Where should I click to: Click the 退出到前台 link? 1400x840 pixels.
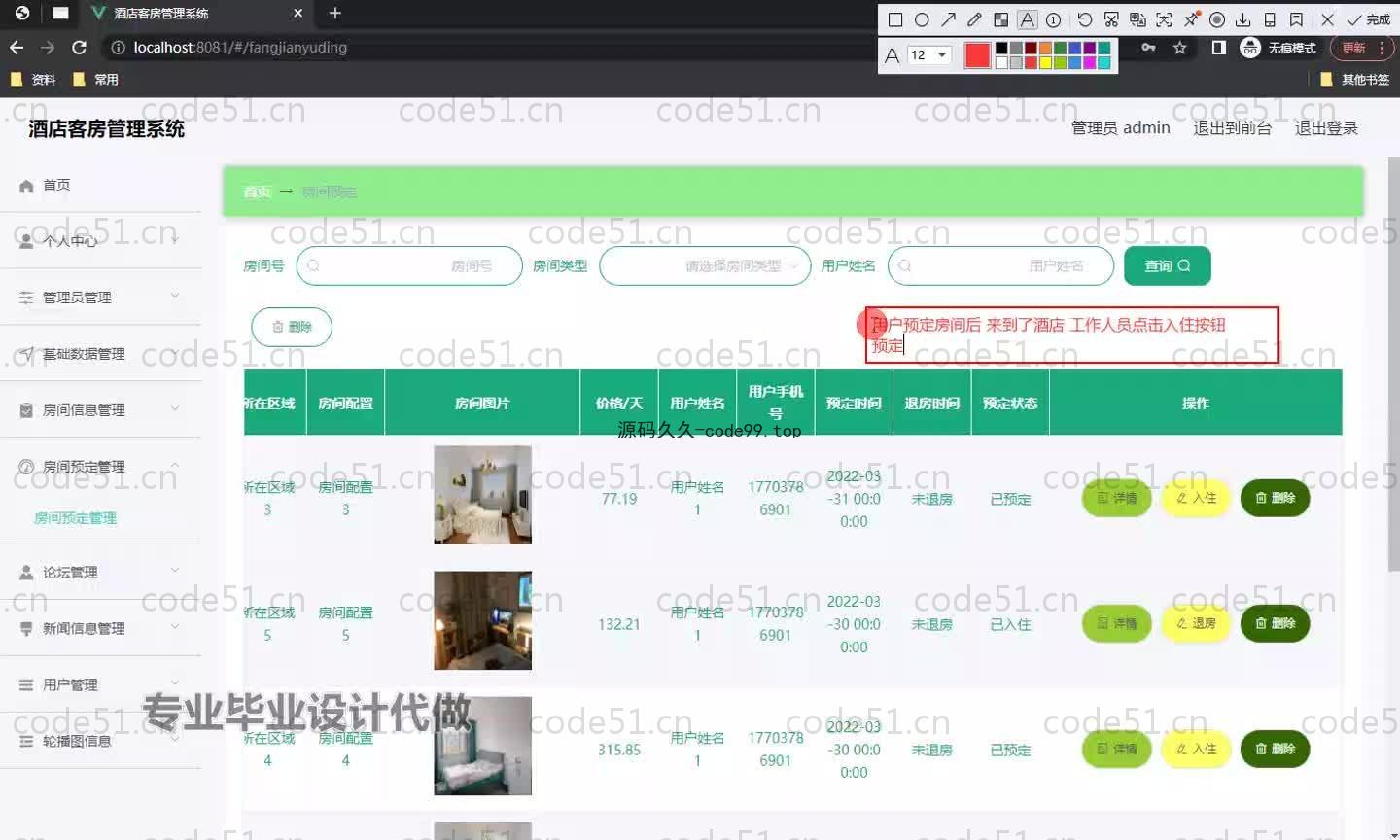(x=1232, y=127)
